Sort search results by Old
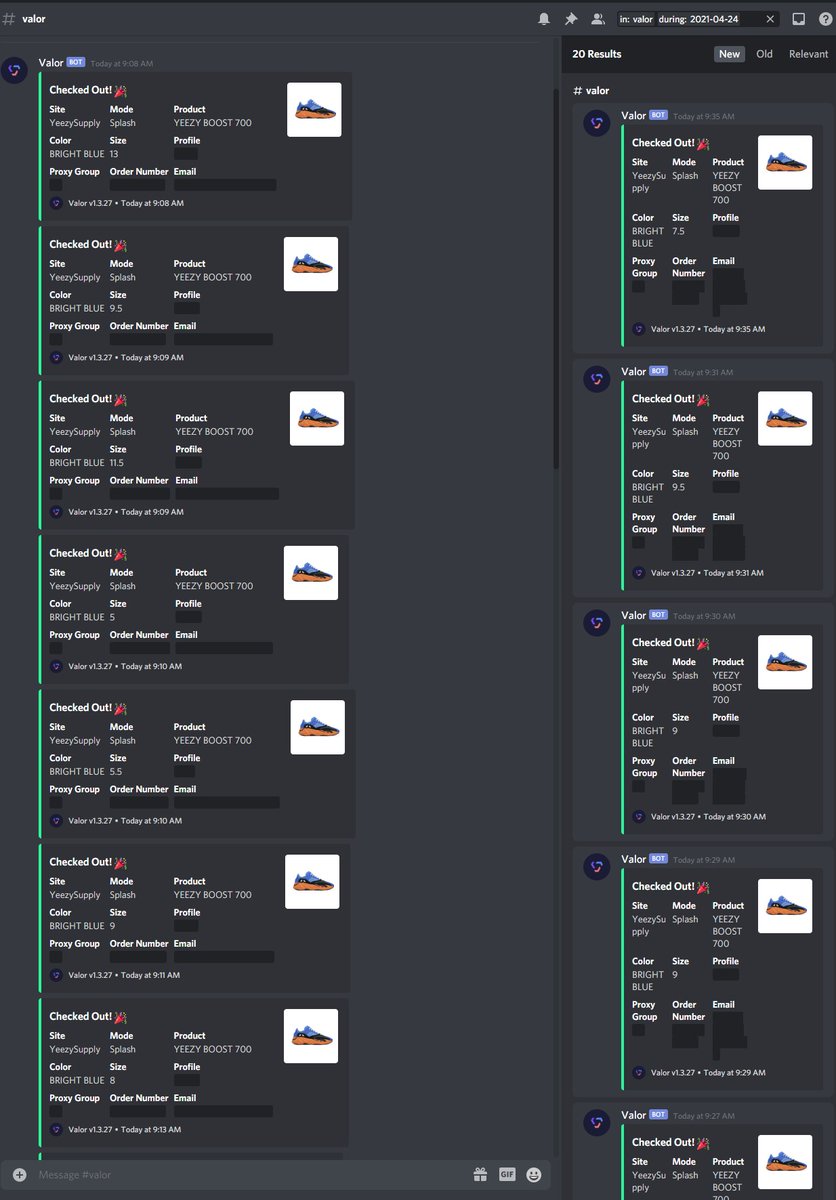 coord(765,54)
